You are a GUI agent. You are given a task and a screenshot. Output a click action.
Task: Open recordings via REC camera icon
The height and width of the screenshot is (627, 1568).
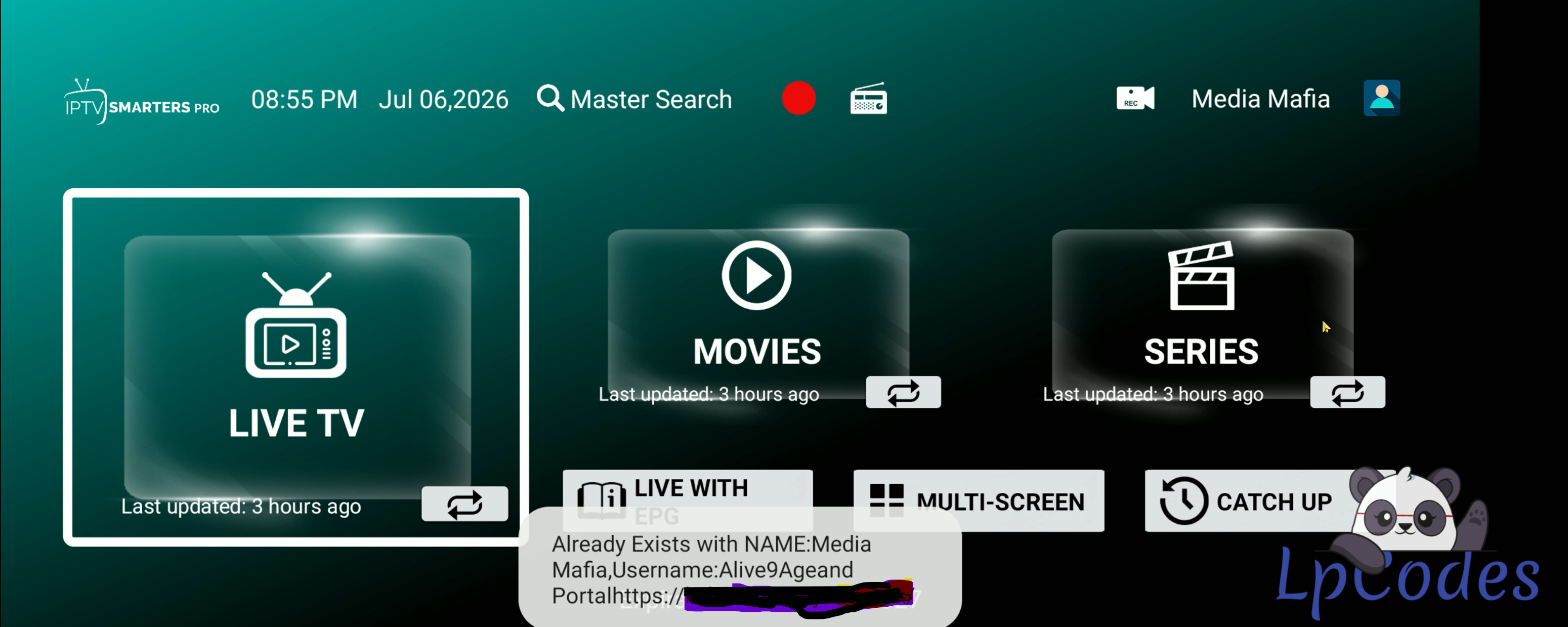(x=1135, y=98)
